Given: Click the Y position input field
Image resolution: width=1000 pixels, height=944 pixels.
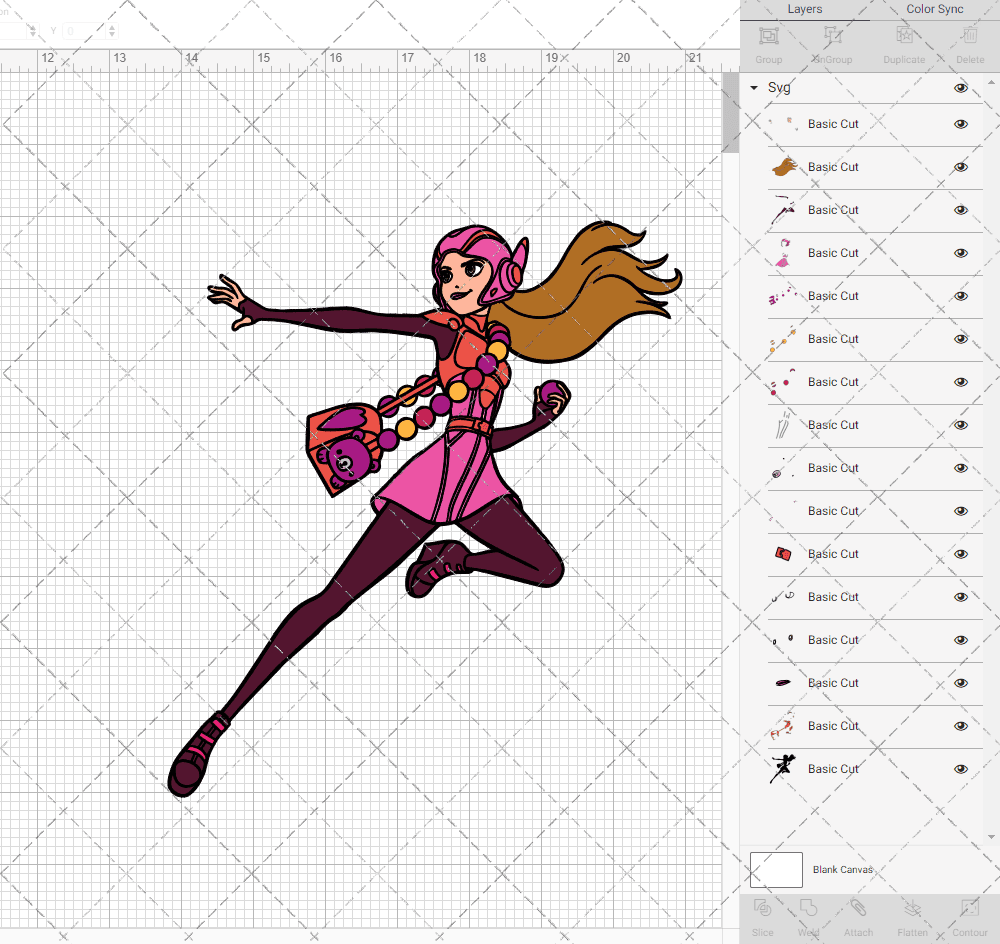Looking at the screenshot, I should pyautogui.click(x=85, y=31).
